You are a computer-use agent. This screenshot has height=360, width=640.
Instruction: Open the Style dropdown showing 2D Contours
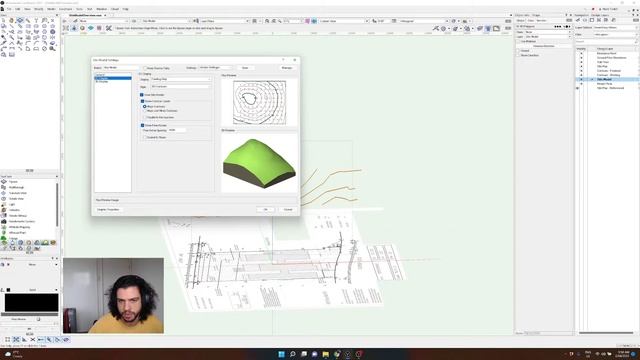tap(181, 87)
